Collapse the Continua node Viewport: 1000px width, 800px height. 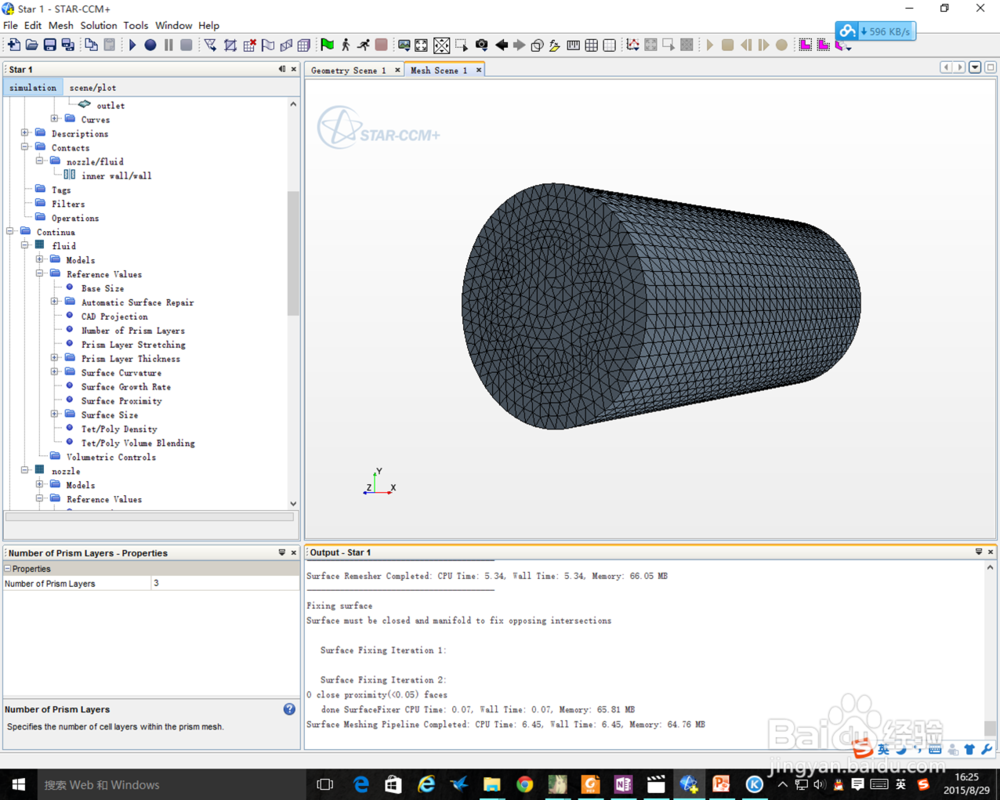pyautogui.click(x=10, y=231)
